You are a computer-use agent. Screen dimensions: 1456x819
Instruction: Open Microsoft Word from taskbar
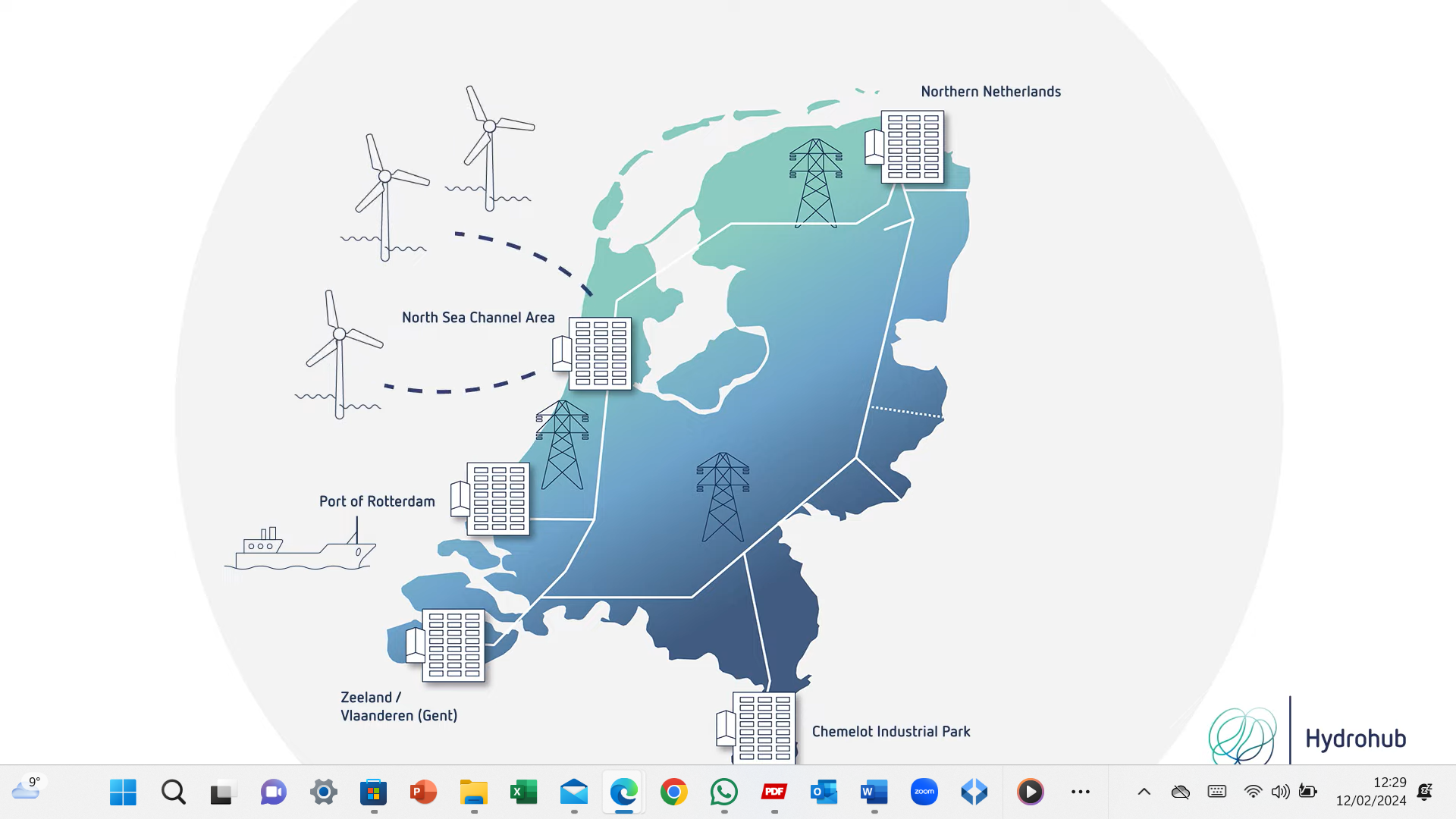874,792
